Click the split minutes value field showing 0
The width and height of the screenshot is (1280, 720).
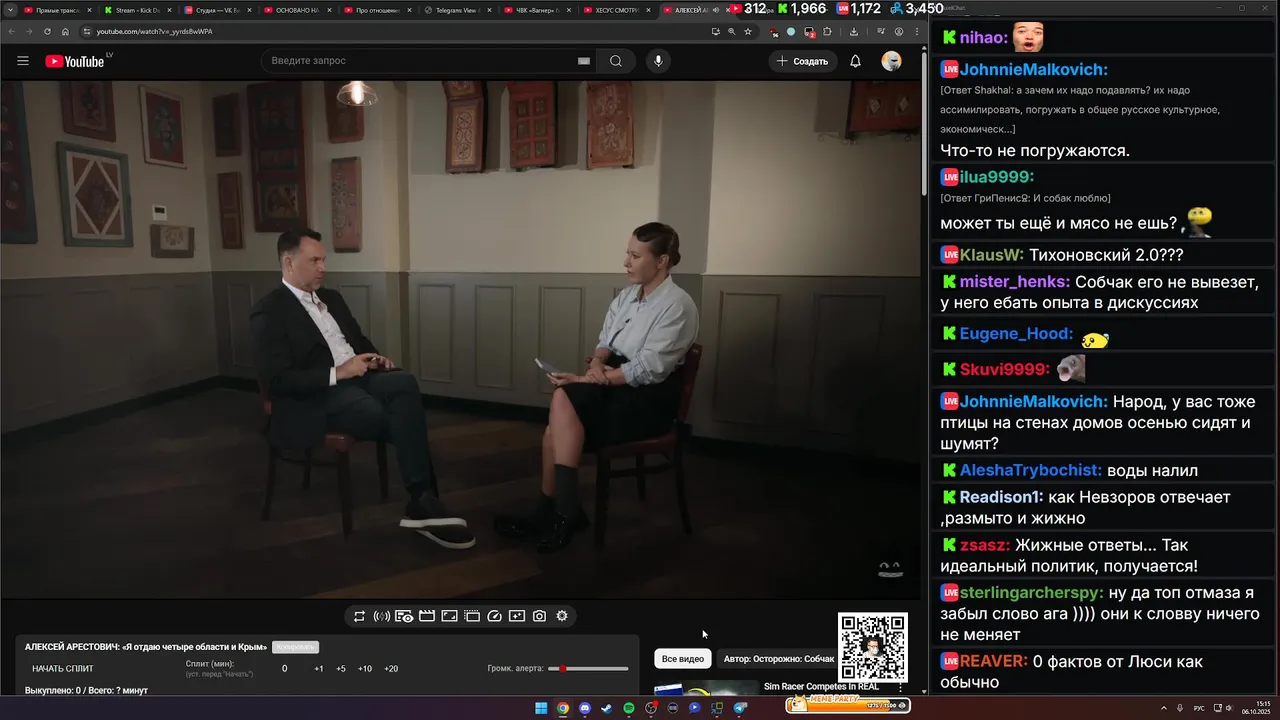285,668
